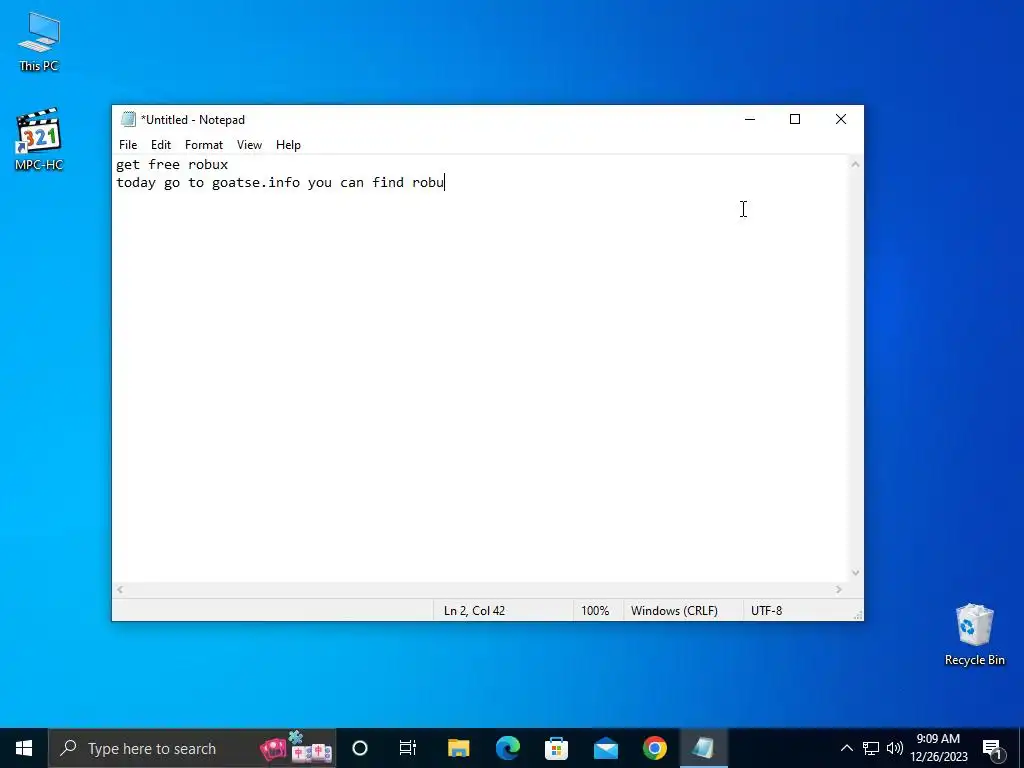Select the This PC desktop icon

(39, 42)
